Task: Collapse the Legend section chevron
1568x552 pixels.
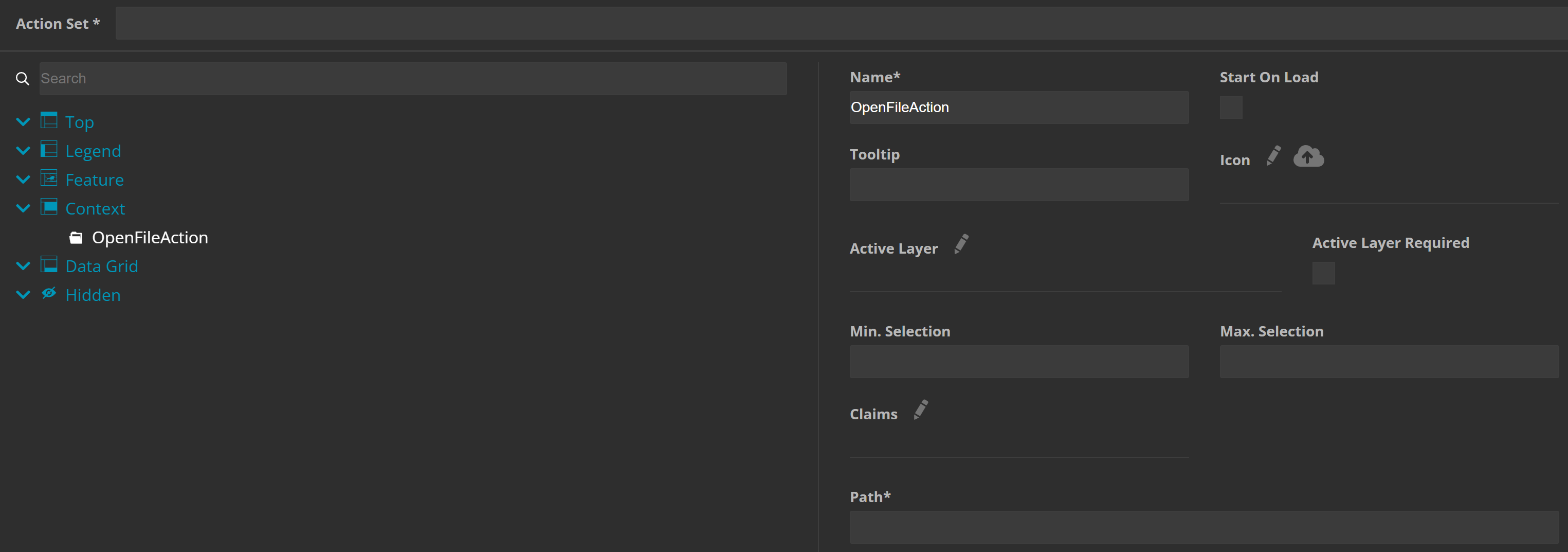Action: pyautogui.click(x=23, y=151)
